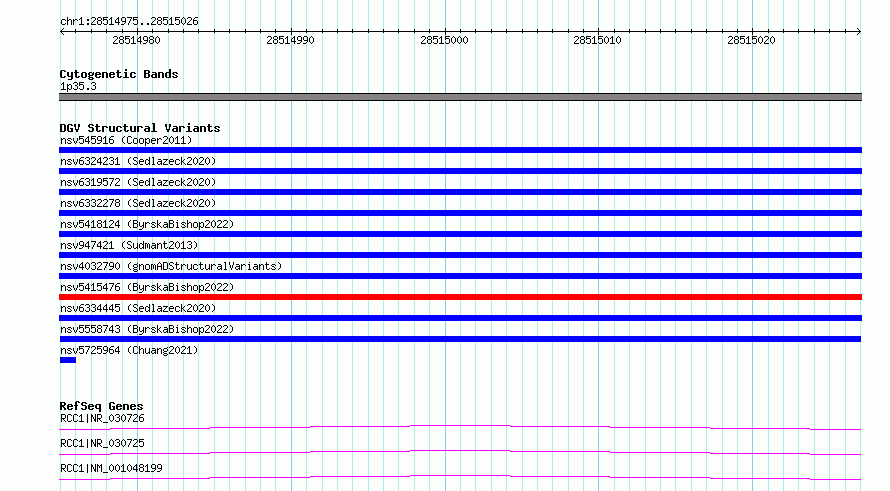Open the nsv5418124 (ByrskaBishop2022) label

pos(147,224)
